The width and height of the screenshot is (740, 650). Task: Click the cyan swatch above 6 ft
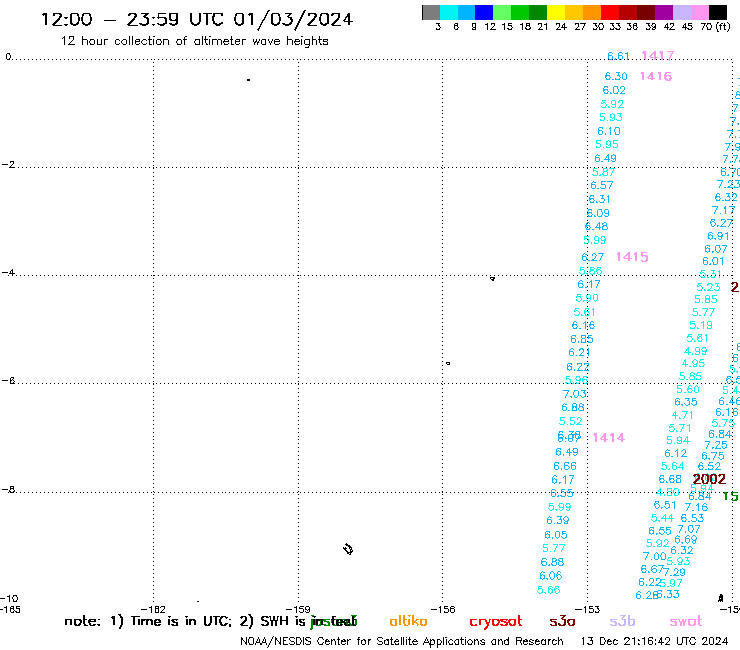coord(449,12)
